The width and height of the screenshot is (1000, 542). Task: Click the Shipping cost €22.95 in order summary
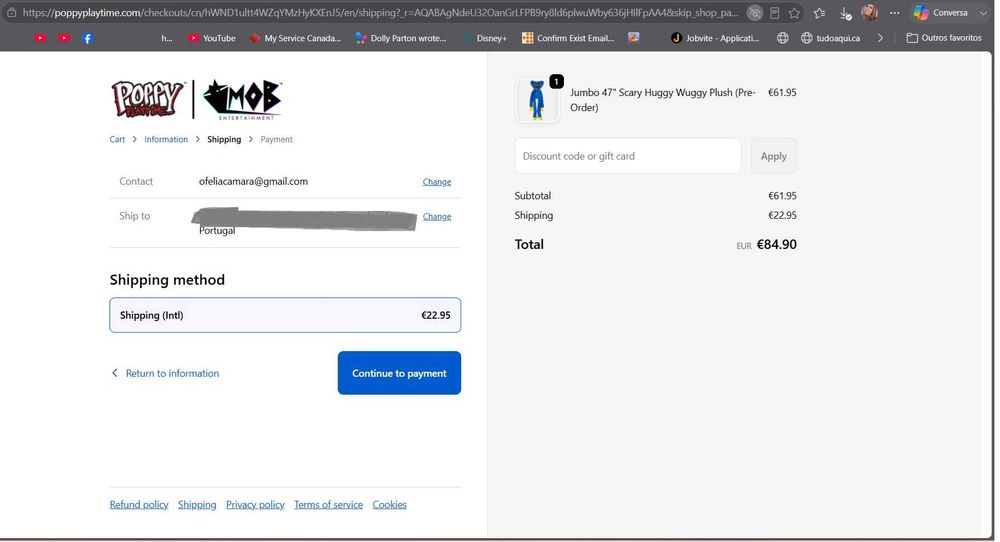pyautogui.click(x=782, y=216)
